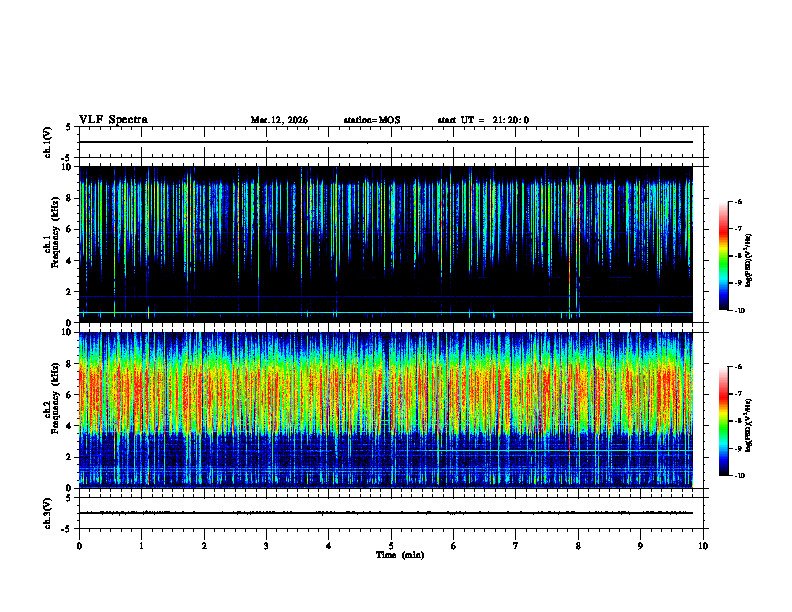Click time axis tick label "9"

tap(640, 546)
